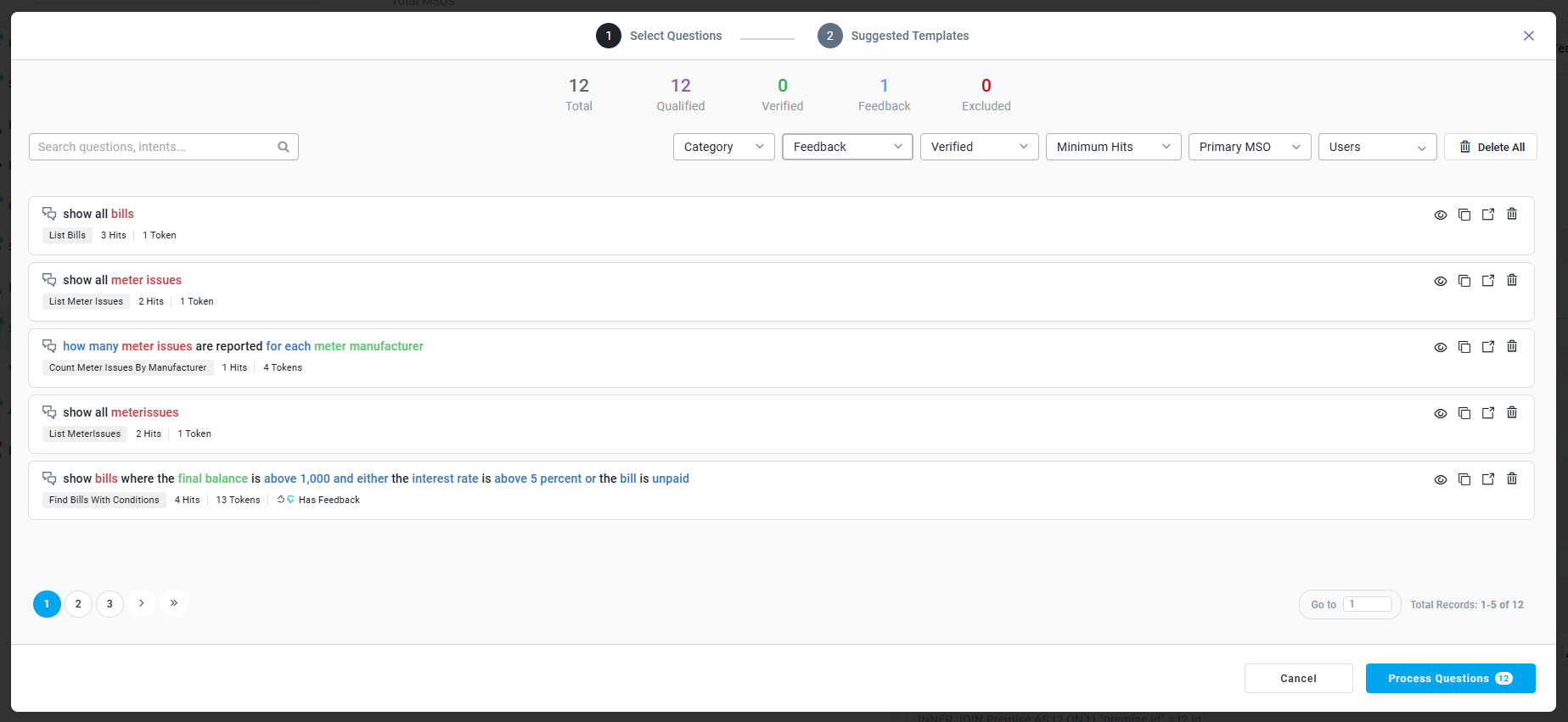
Task: View the 'show all meter issues' question
Action: point(1441,281)
